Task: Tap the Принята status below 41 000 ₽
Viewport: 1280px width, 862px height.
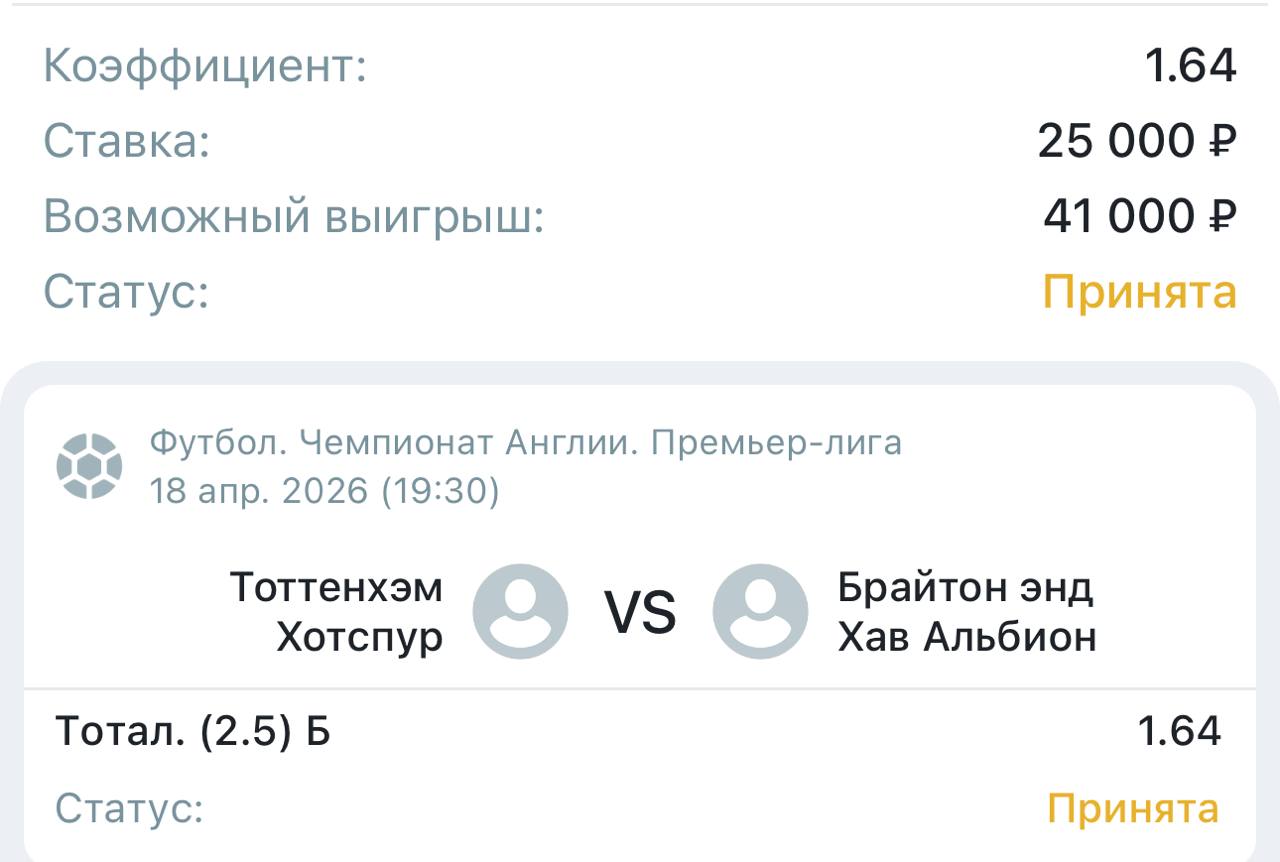Action: [1140, 292]
